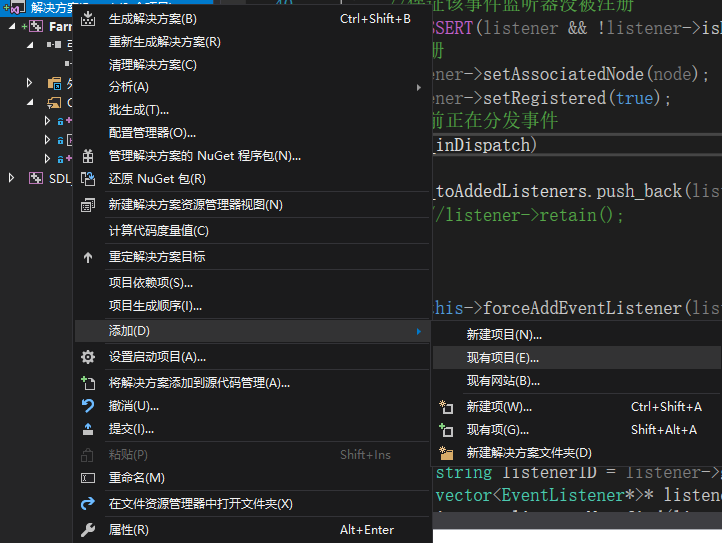722x543 pixels.
Task: Click the restore icon beside 还原 NuGet 包
Action: [x=88, y=179]
